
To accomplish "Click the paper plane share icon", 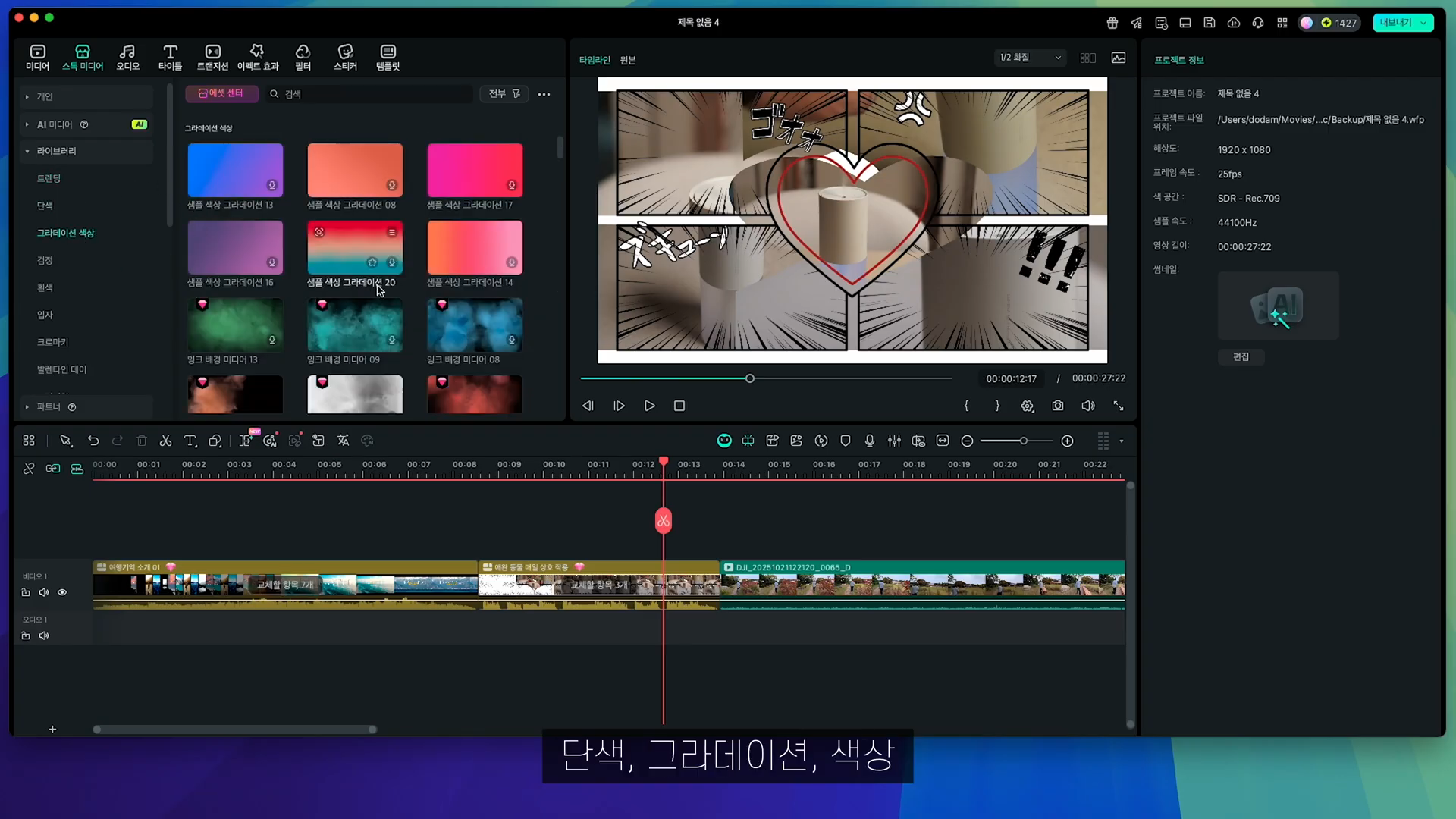I will point(1137,23).
